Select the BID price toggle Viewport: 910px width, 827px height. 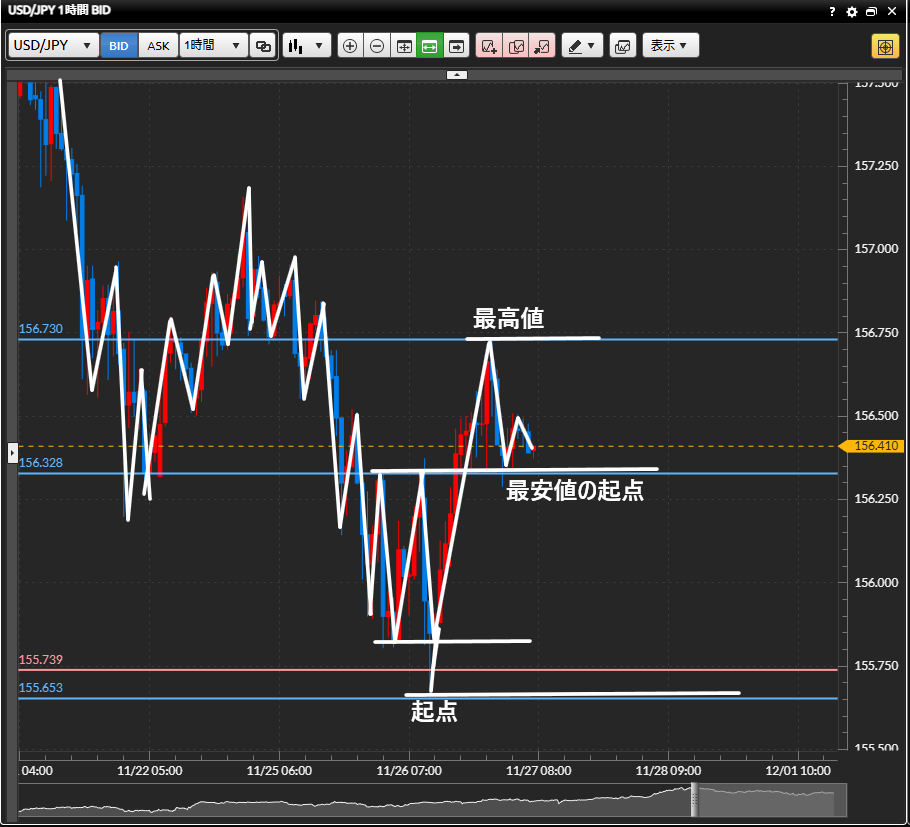coord(119,46)
